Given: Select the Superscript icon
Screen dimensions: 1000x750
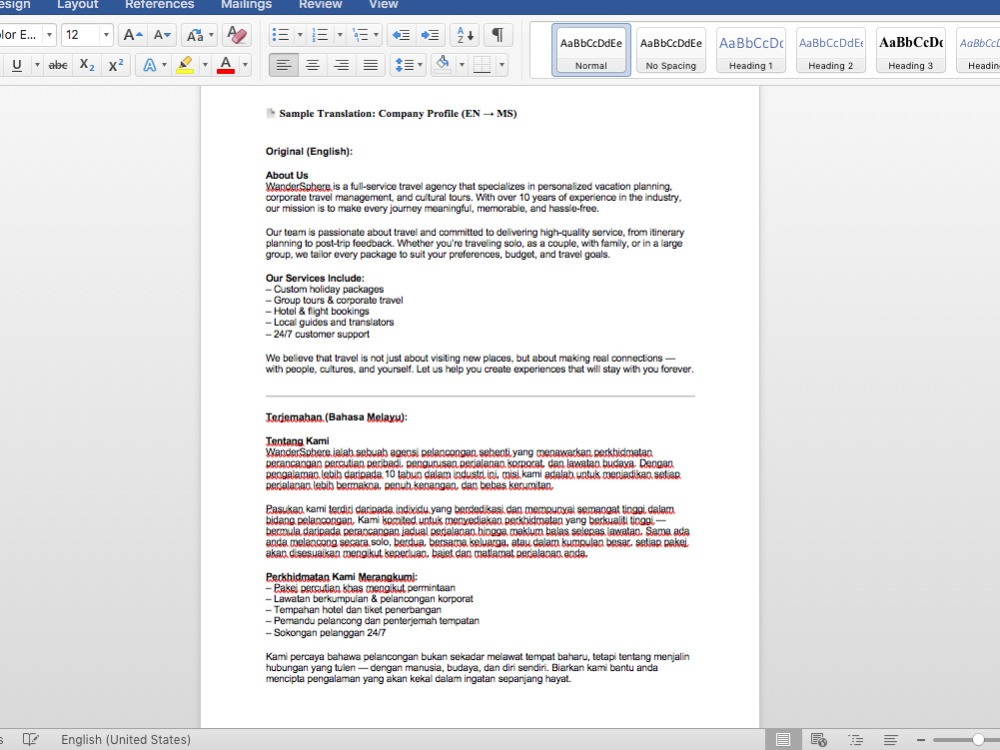Looking at the screenshot, I should pyautogui.click(x=115, y=65).
